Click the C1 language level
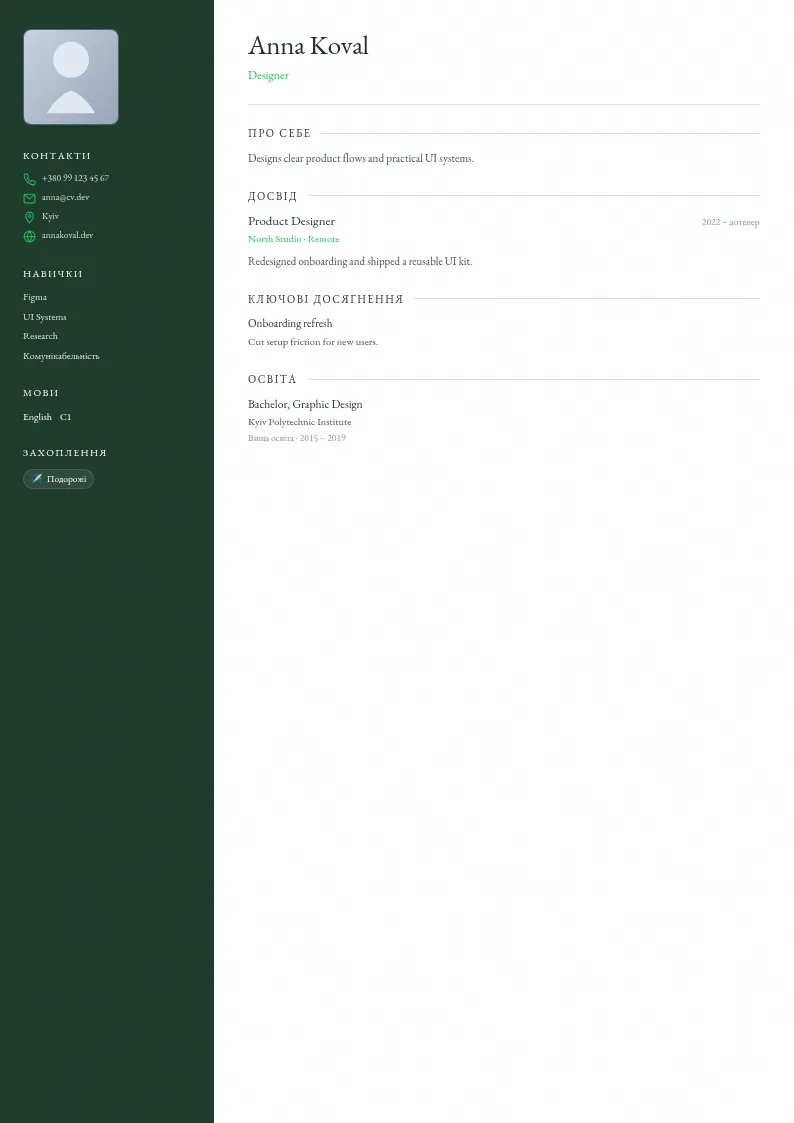 coord(65,417)
